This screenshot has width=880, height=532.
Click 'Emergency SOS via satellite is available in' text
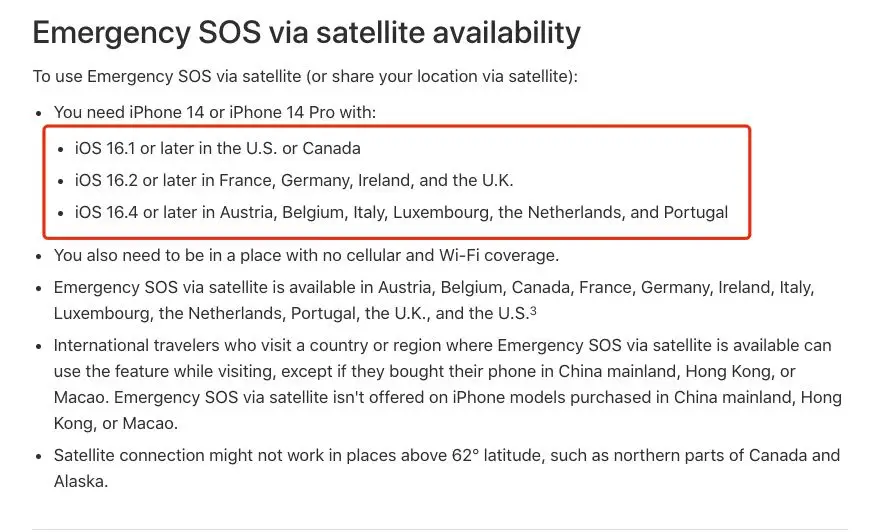point(214,287)
